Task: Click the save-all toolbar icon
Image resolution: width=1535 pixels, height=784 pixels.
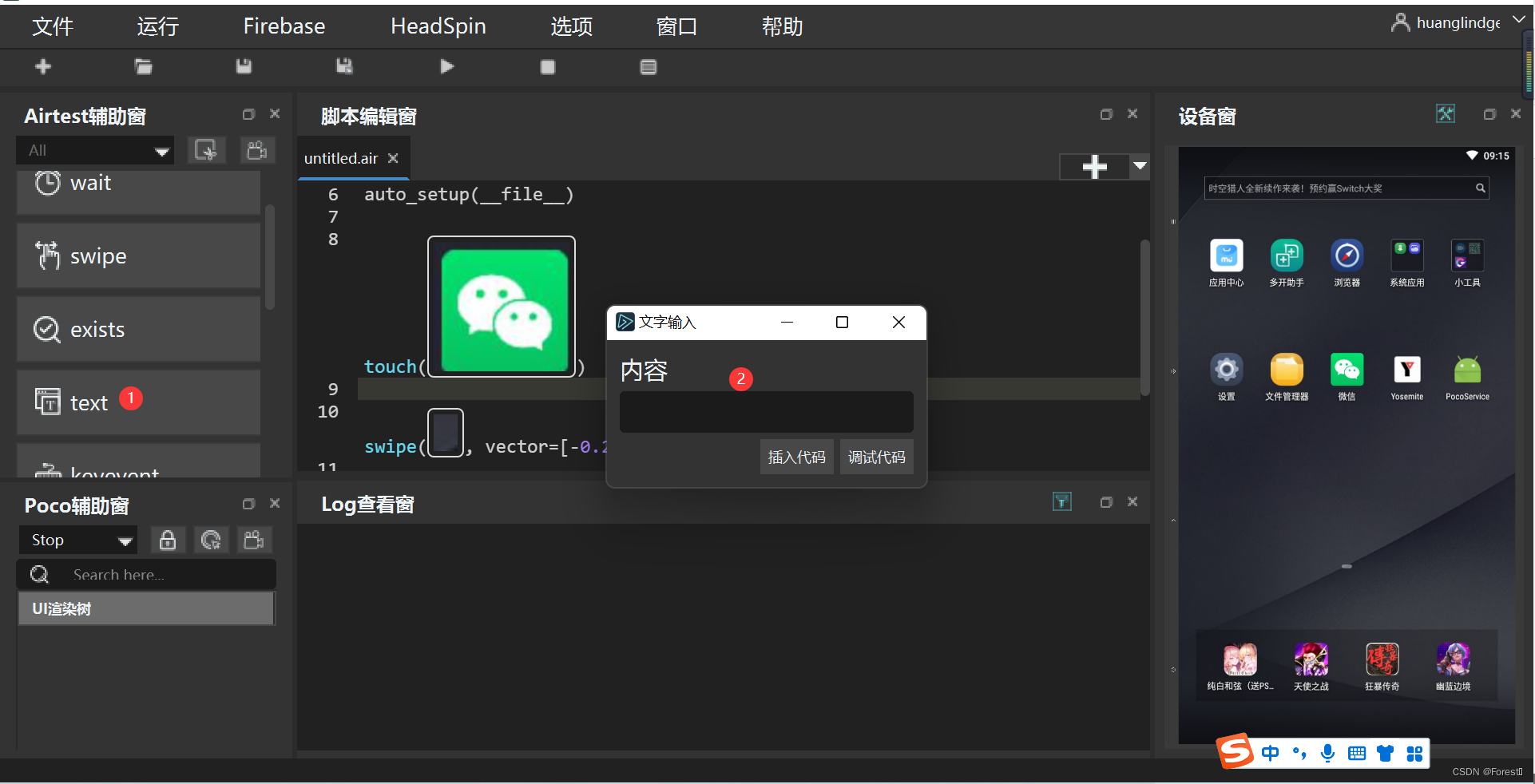Action: pos(344,67)
